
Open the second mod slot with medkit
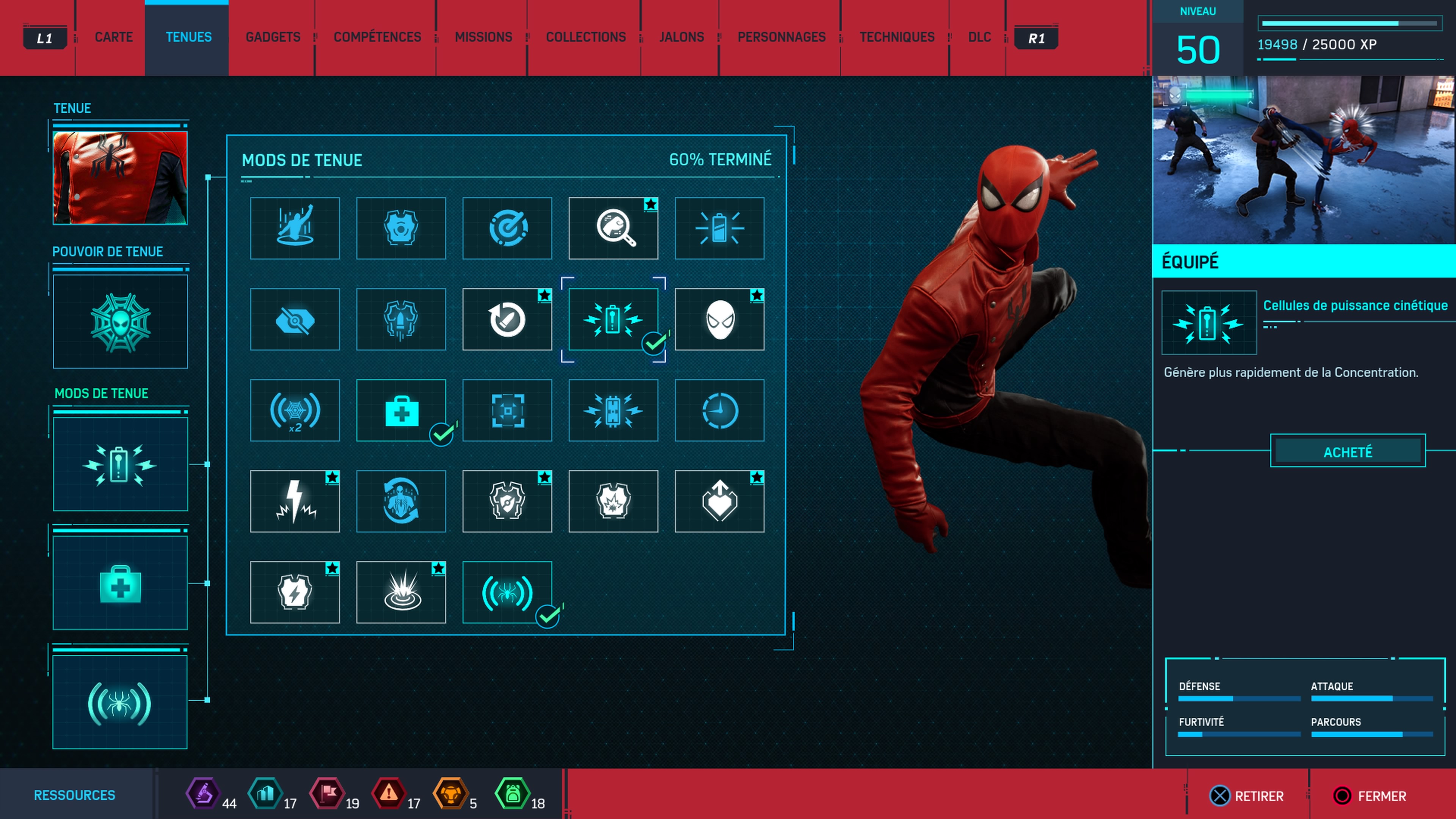click(121, 583)
